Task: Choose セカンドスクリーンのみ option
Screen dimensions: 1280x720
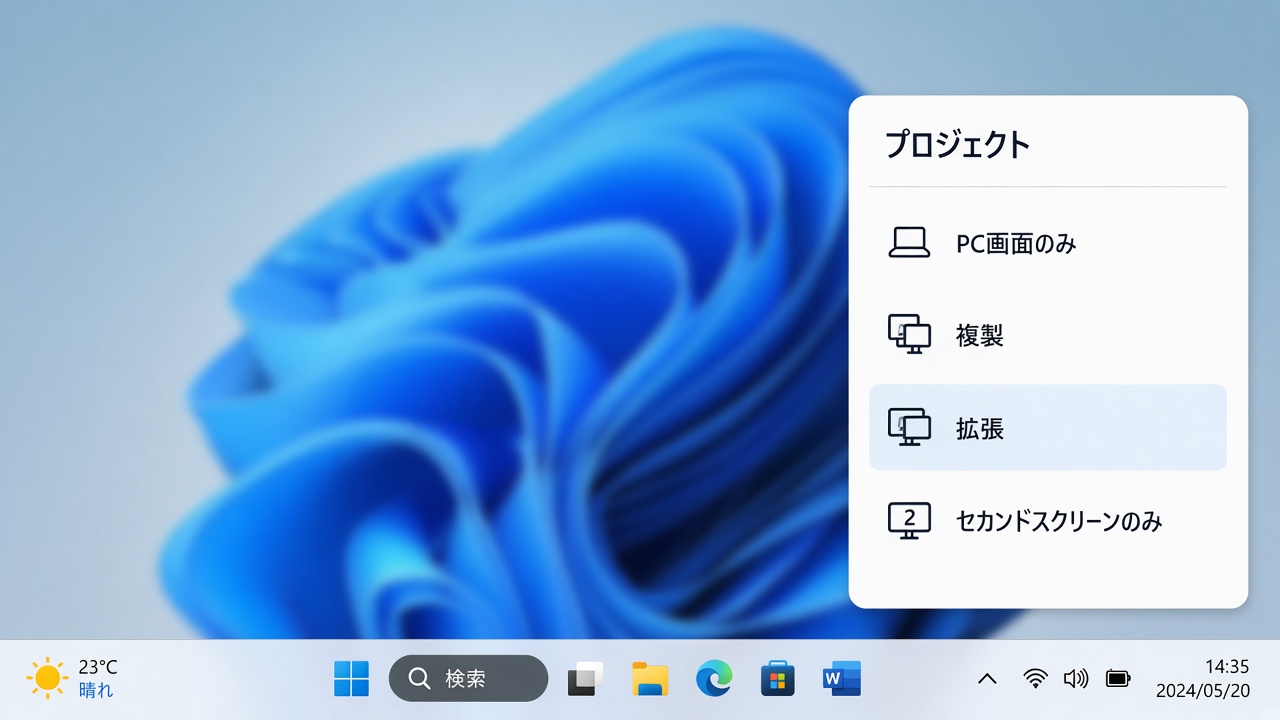Action: (1047, 520)
